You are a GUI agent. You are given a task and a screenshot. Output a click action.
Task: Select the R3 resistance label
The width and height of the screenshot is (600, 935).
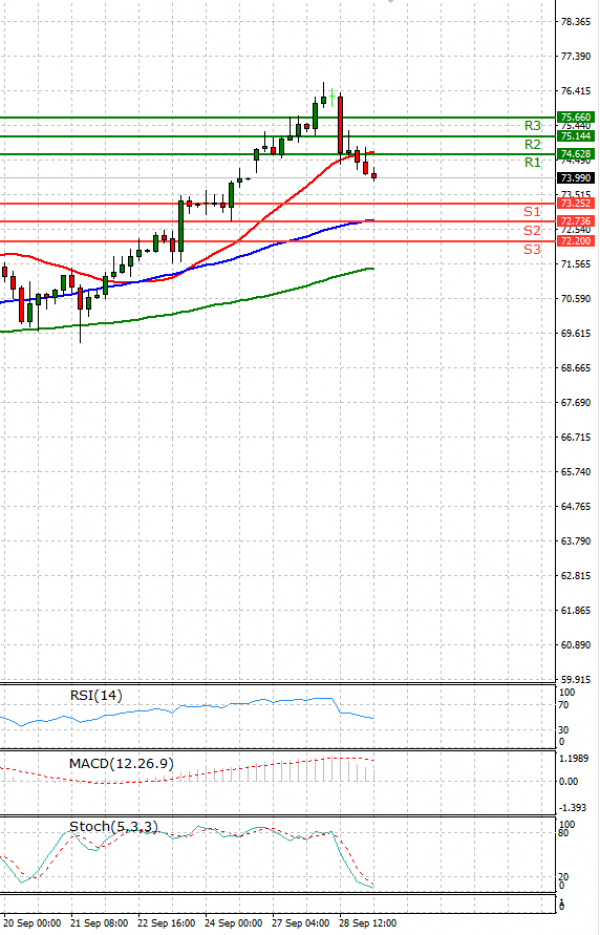click(x=532, y=126)
